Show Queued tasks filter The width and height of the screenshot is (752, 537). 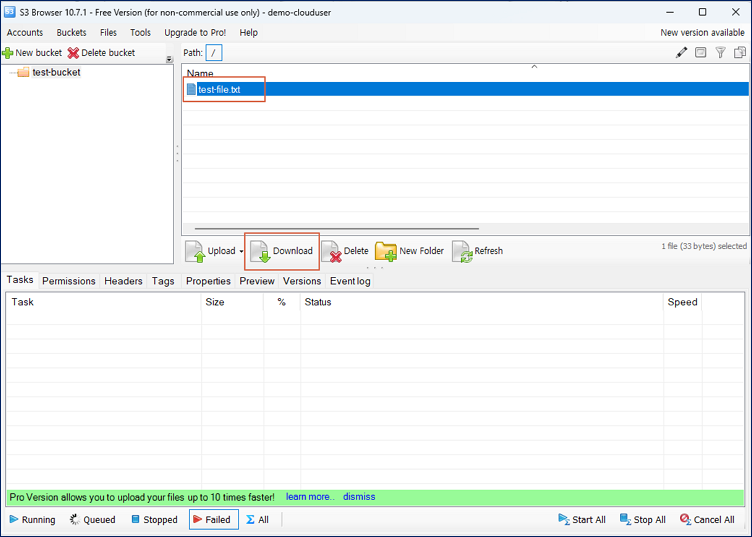[93, 520]
